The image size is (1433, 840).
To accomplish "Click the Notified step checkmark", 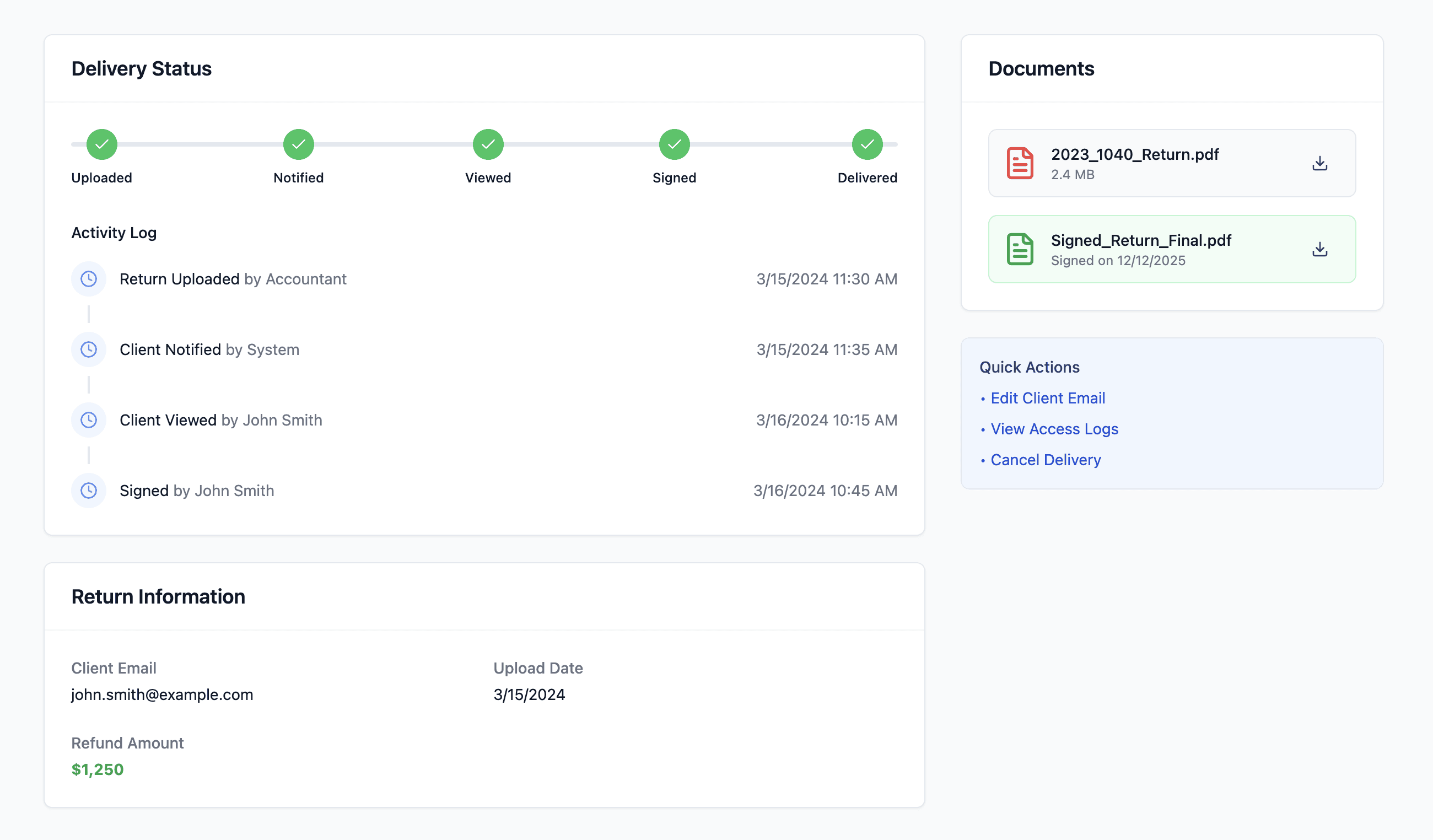I will tap(299, 144).
